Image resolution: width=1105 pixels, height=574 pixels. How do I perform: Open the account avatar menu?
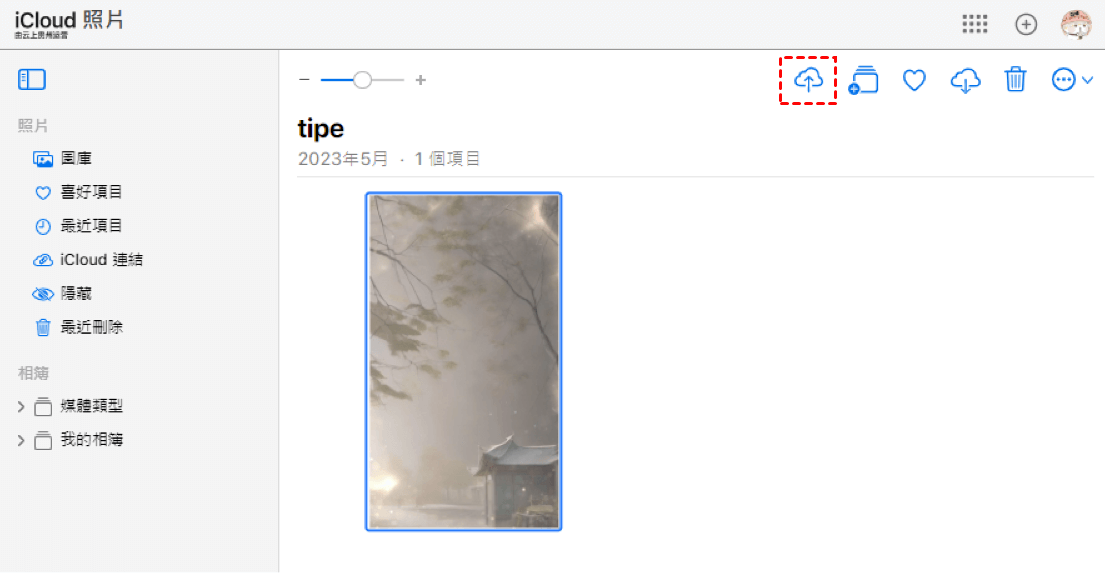click(1076, 25)
